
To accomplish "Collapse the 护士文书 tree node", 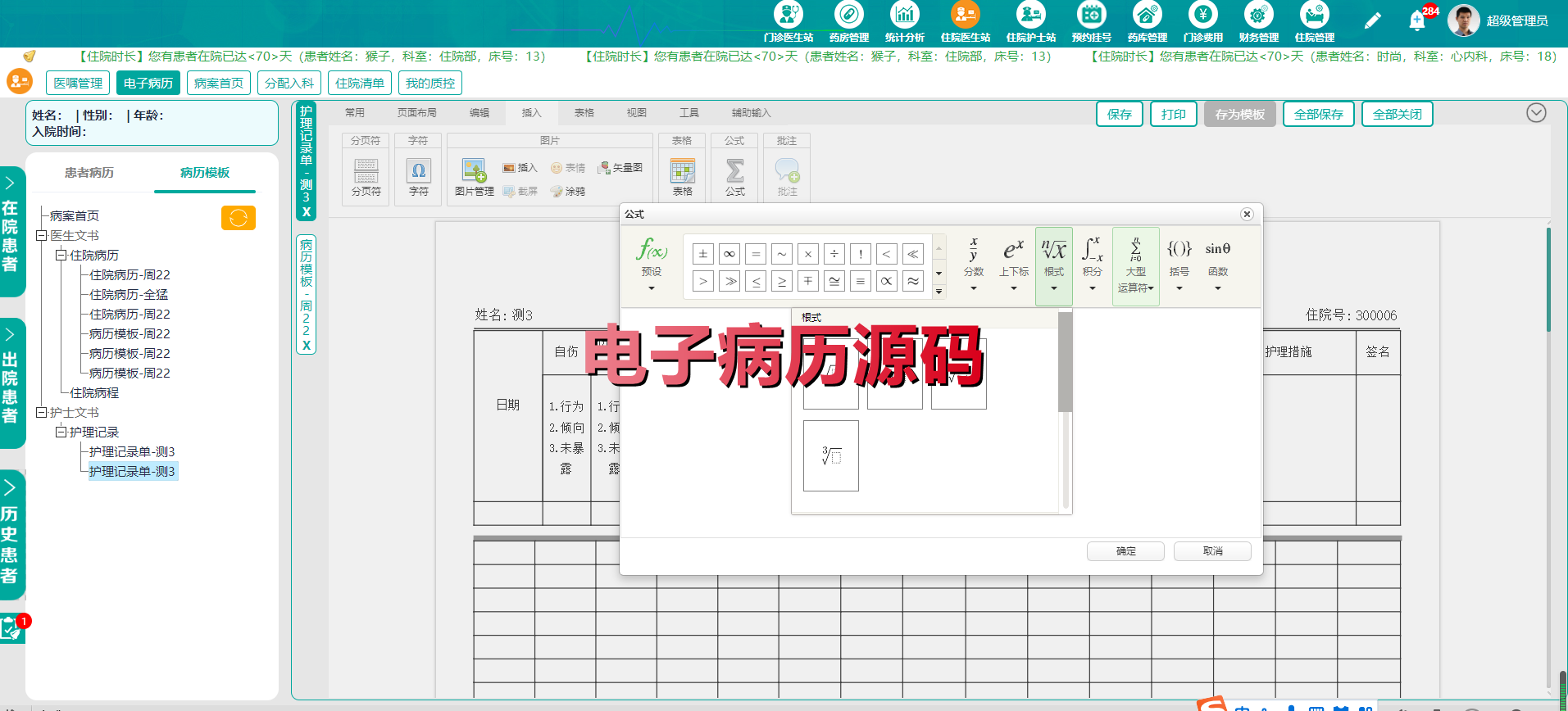I will click(x=41, y=413).
